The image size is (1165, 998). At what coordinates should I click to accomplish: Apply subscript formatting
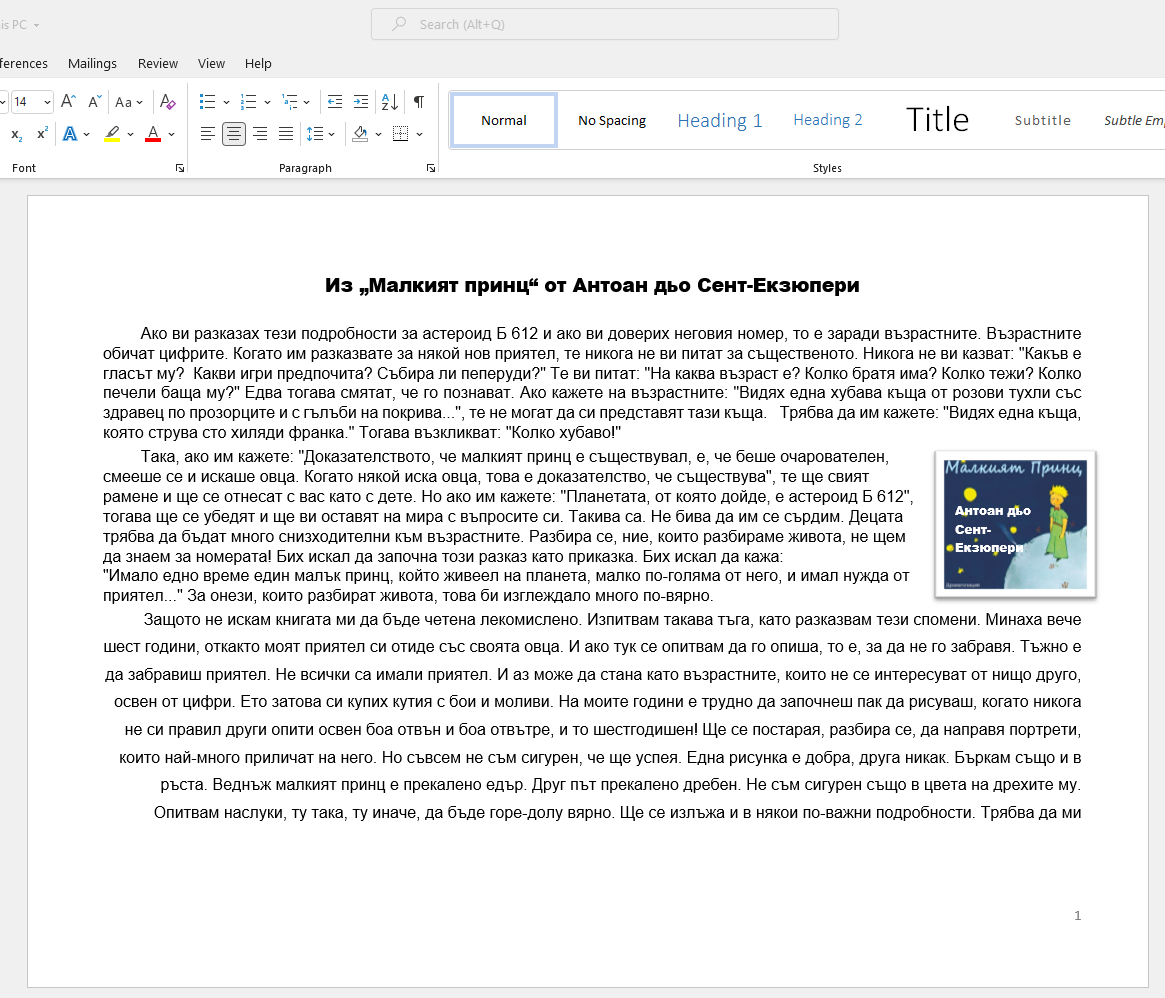coord(16,134)
